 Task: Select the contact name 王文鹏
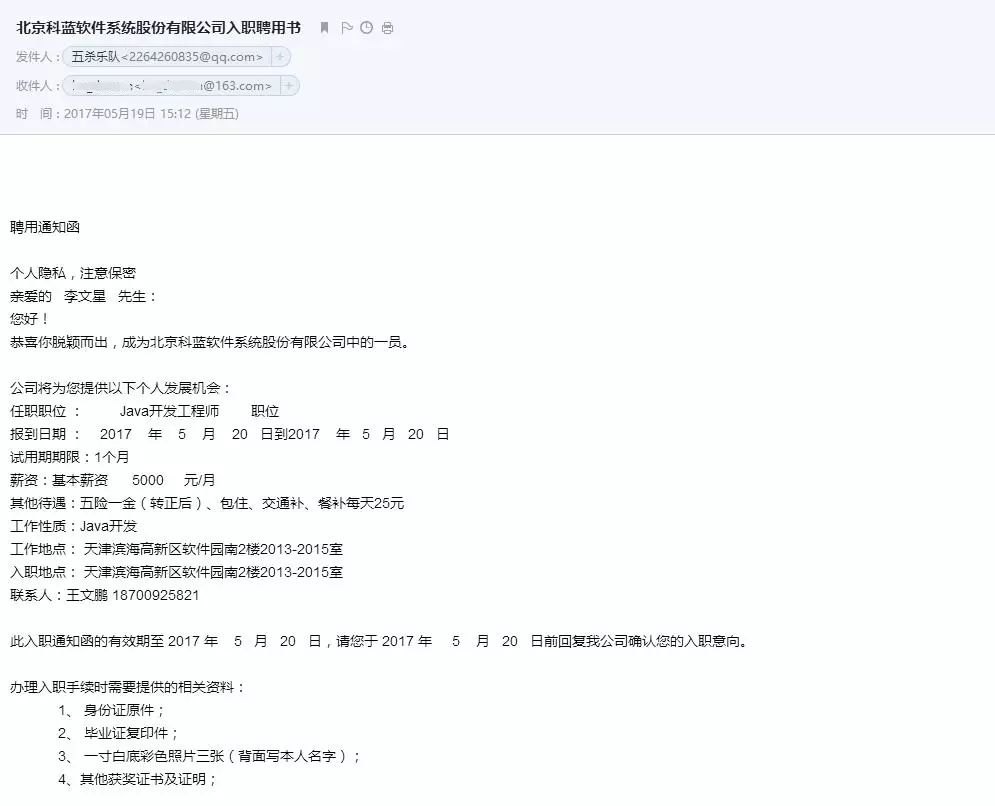88,595
